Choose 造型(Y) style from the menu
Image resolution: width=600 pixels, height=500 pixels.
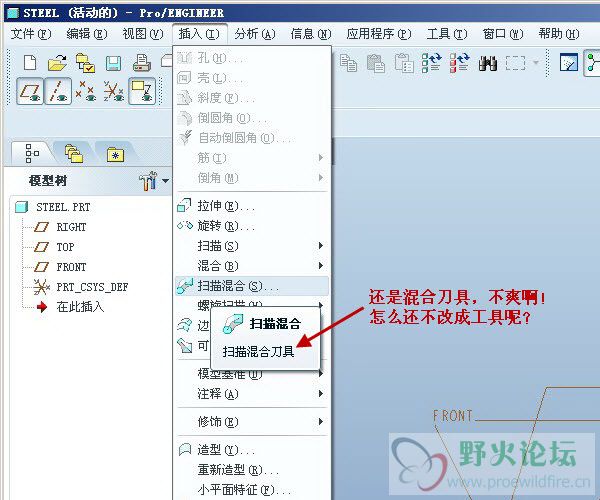[x=252, y=450]
